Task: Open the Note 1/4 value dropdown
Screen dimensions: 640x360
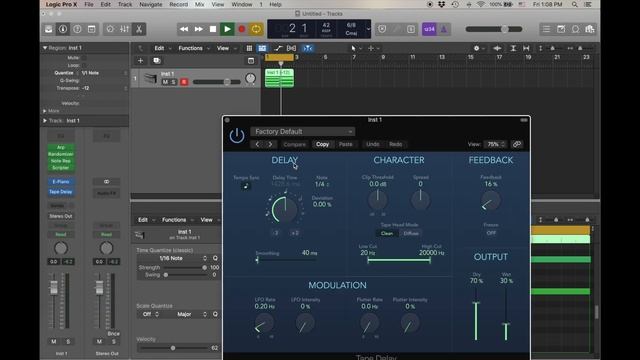Action: (322, 184)
